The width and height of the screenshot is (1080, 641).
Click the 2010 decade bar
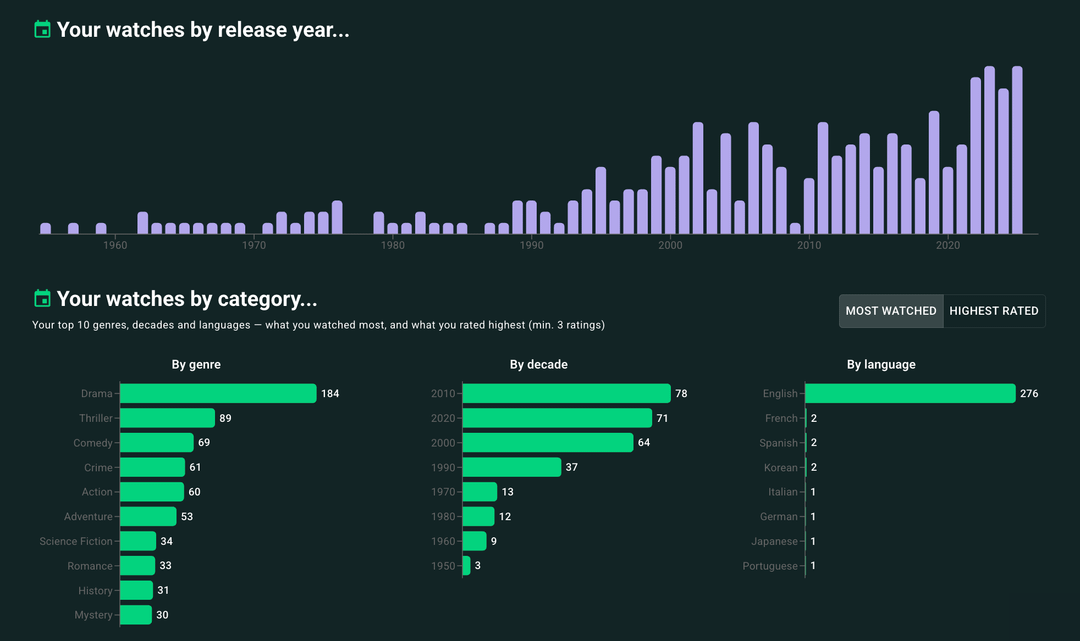click(x=566, y=394)
